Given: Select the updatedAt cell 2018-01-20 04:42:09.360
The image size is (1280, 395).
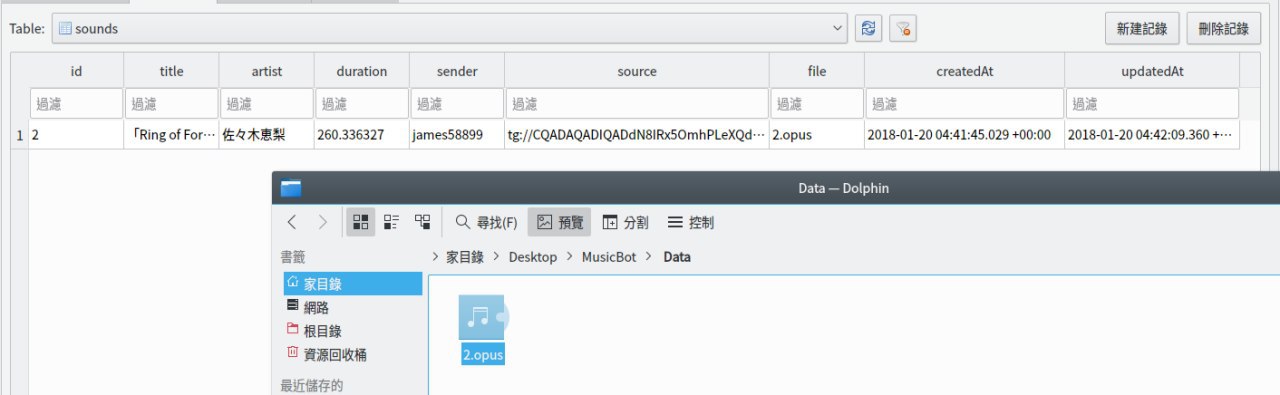Looking at the screenshot, I should click(1152, 134).
